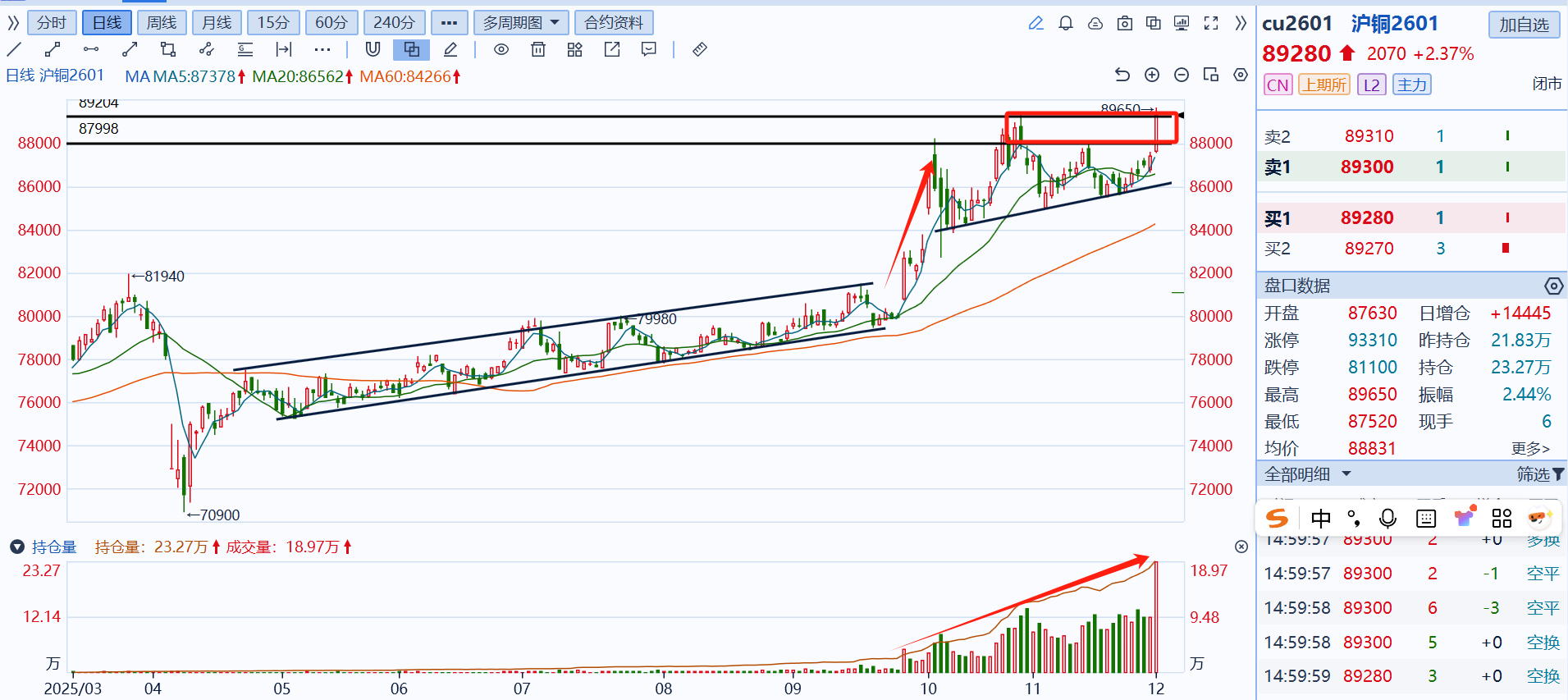Click the magnet snap tool icon

(x=373, y=50)
